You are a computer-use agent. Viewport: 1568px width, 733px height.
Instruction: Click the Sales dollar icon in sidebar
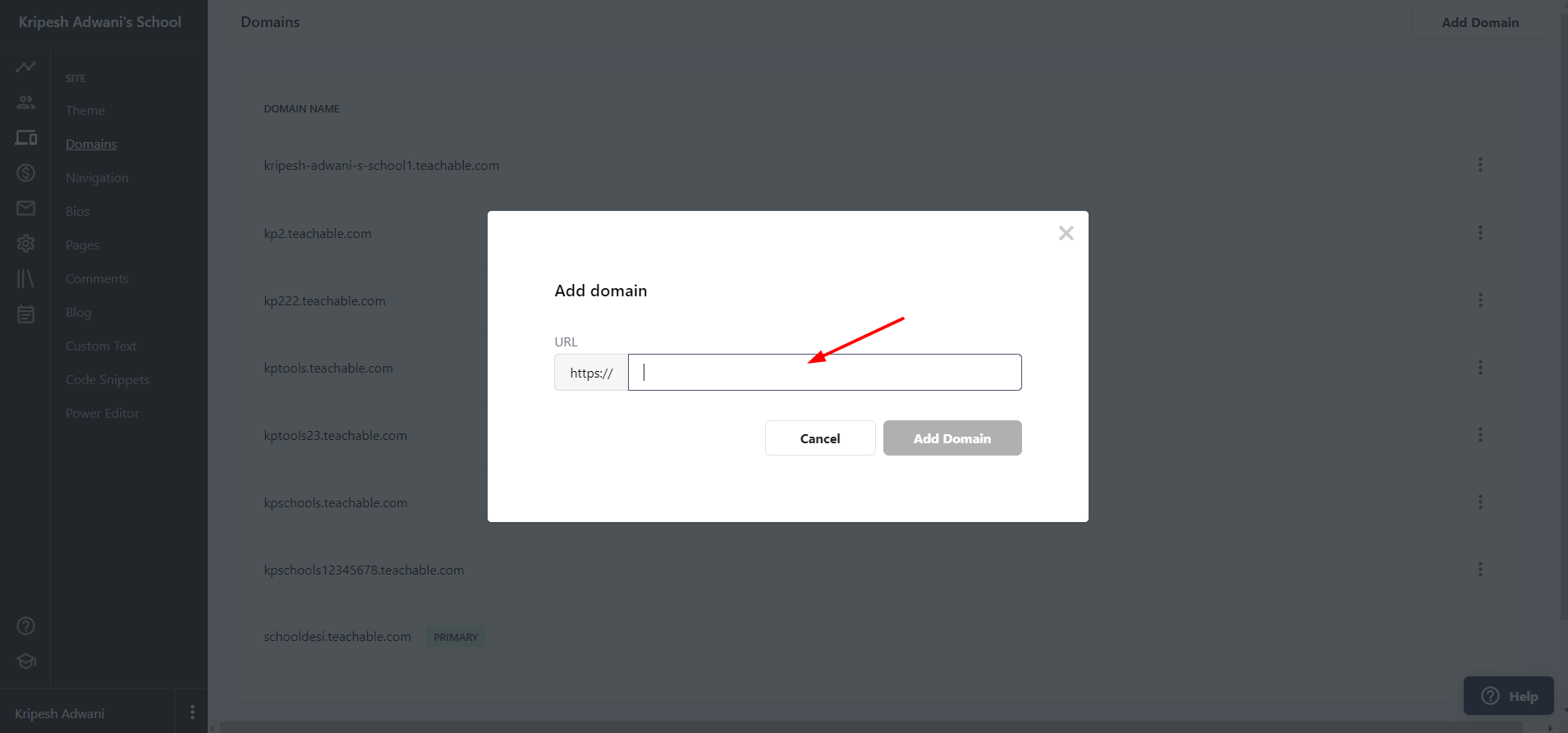pos(25,172)
